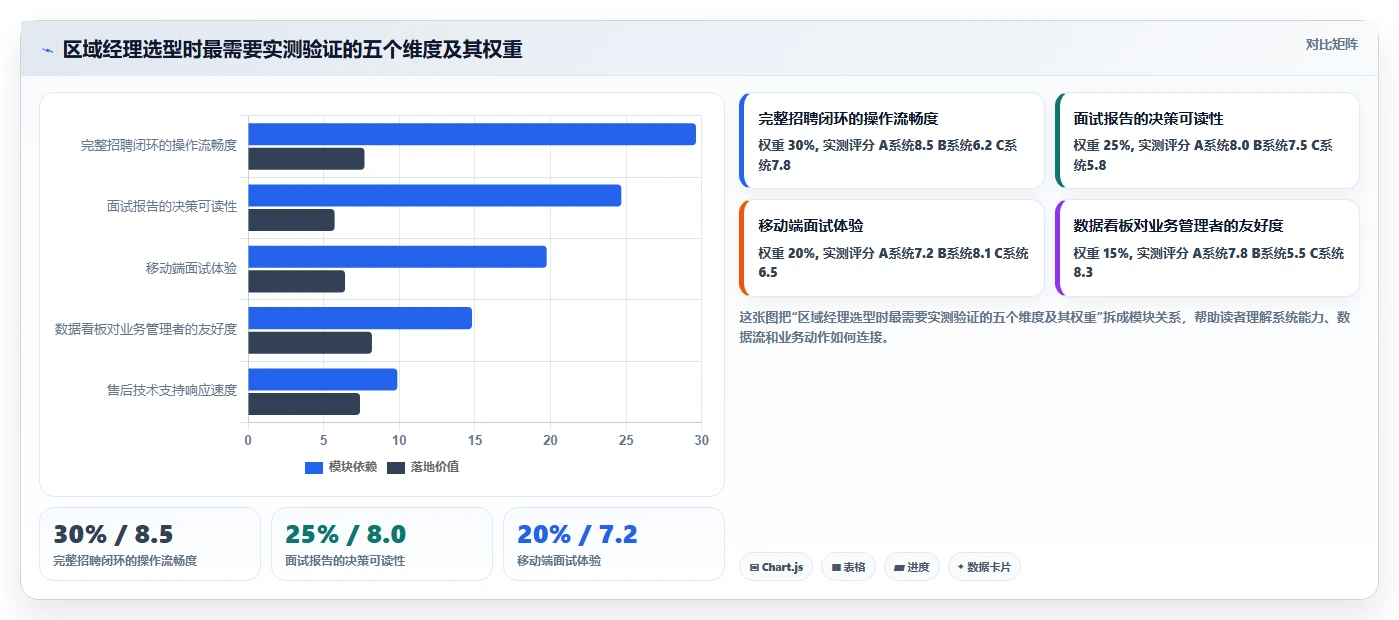Click the x-axis tick value 0

click(x=248, y=440)
